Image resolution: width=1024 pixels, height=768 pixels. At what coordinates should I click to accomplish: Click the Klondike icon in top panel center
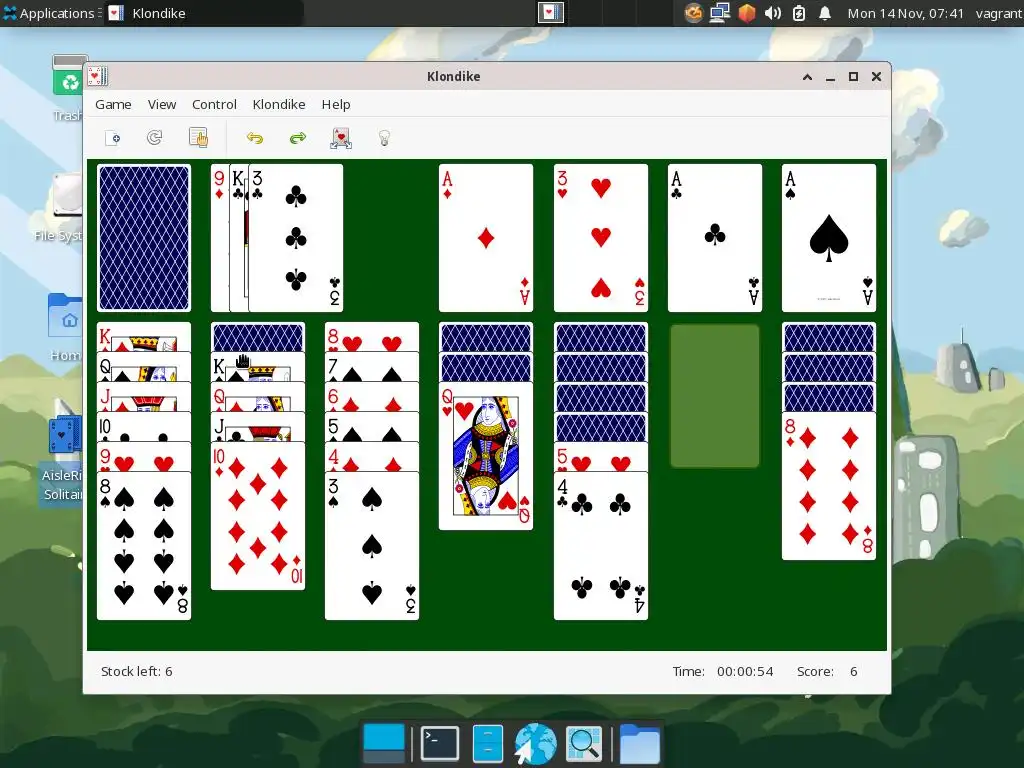click(551, 13)
